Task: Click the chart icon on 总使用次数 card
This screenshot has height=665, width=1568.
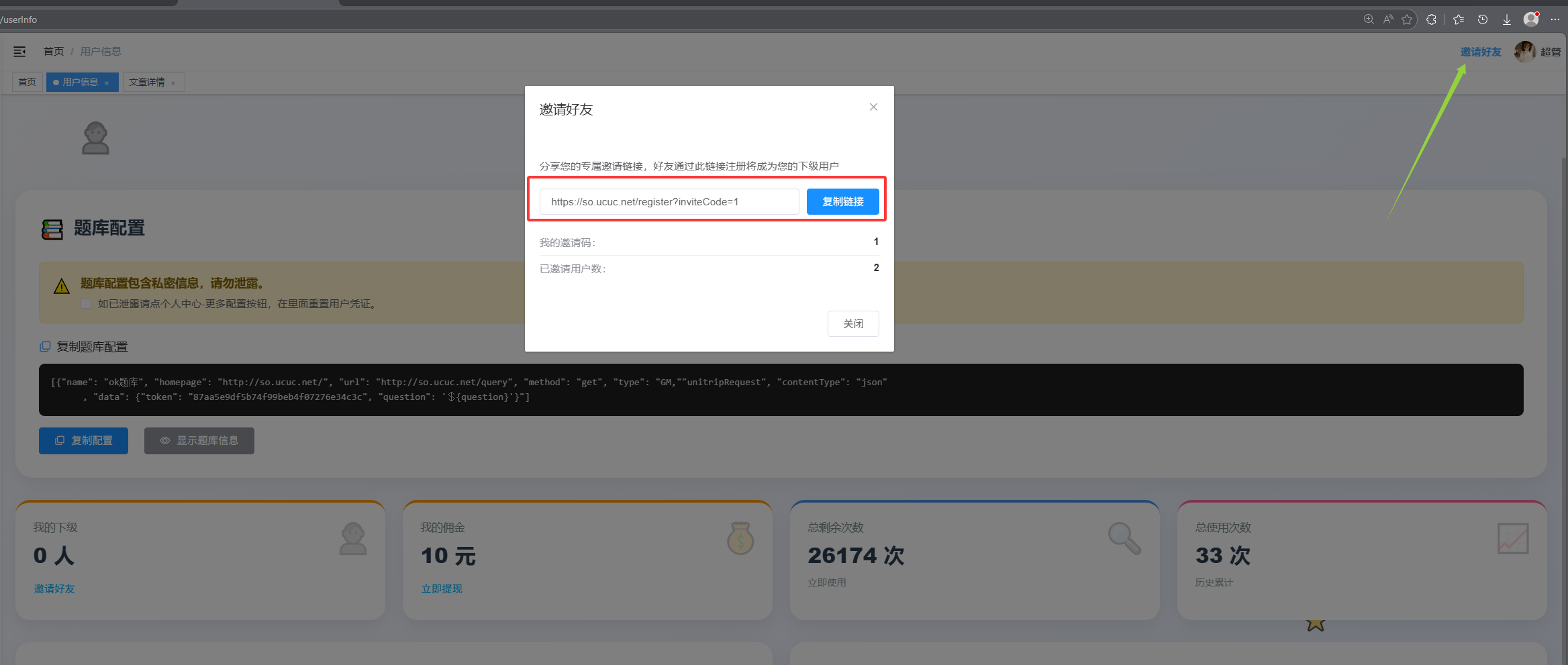Action: pos(1513,539)
